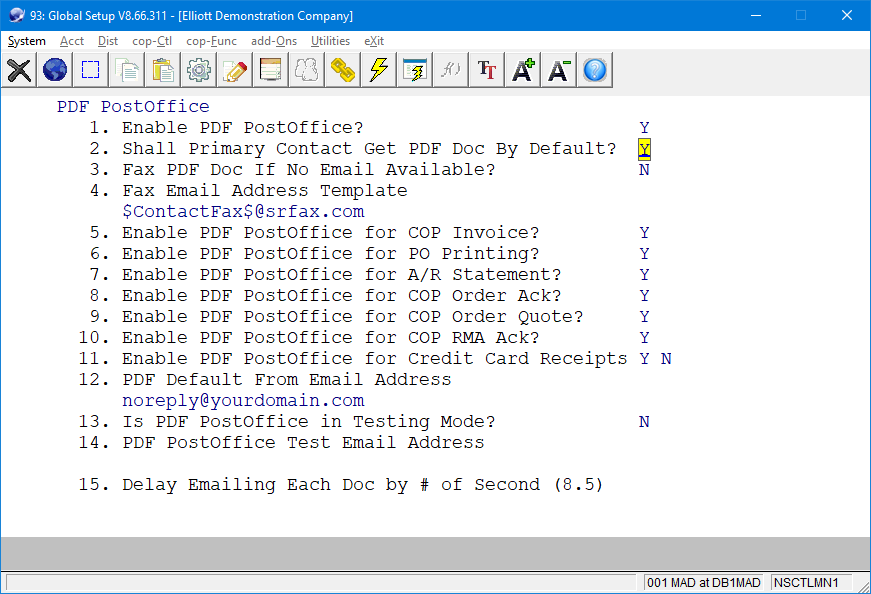871x594 pixels.
Task: Click the $ContactFax$@srfax.com template value
Action: click(243, 212)
